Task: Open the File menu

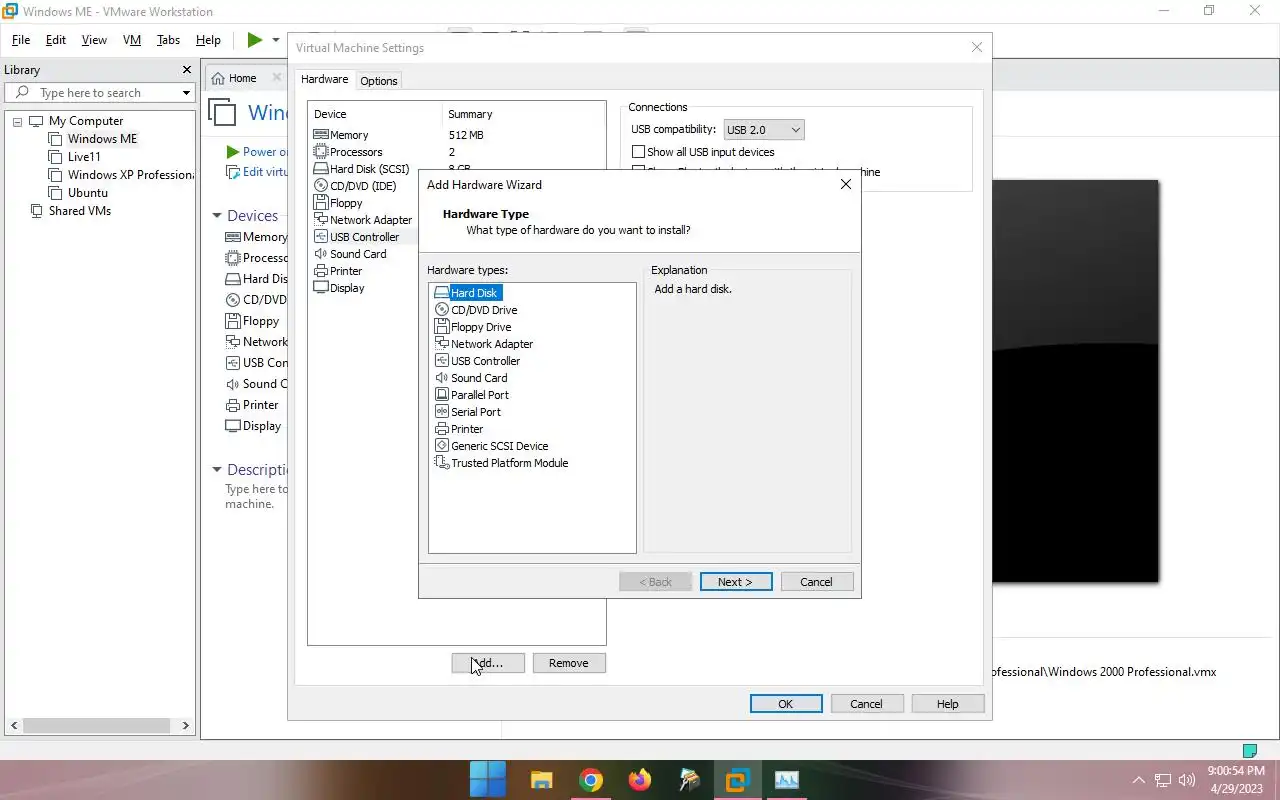Action: (21, 40)
